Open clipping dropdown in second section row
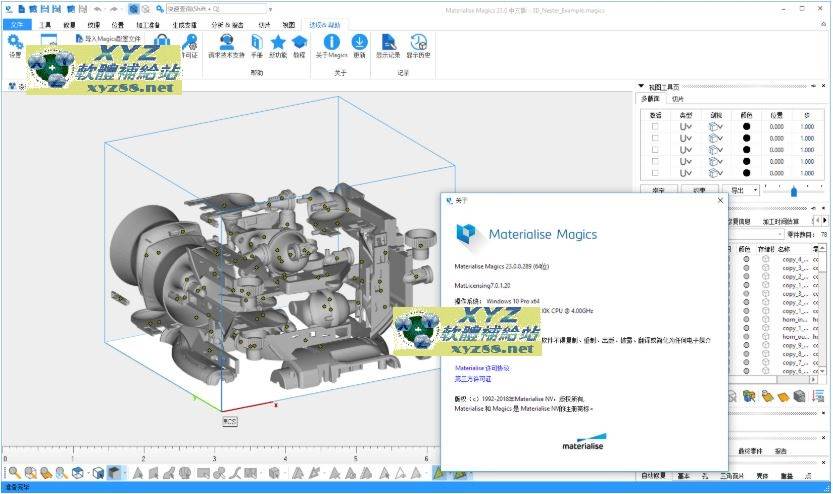833x494 pixels. pyautogui.click(x=716, y=138)
